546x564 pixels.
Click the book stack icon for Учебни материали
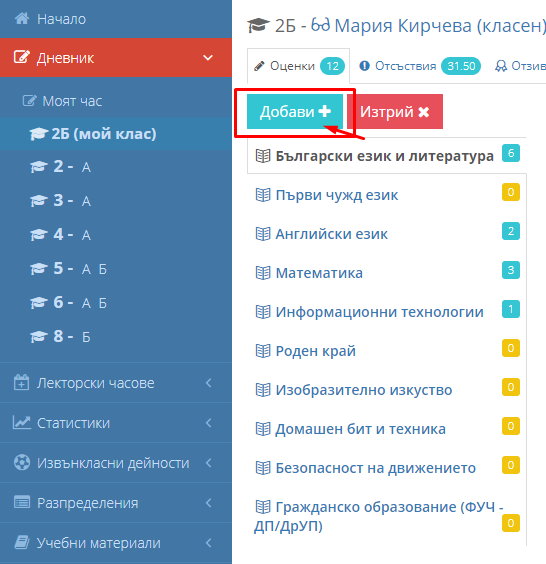click(x=22, y=542)
